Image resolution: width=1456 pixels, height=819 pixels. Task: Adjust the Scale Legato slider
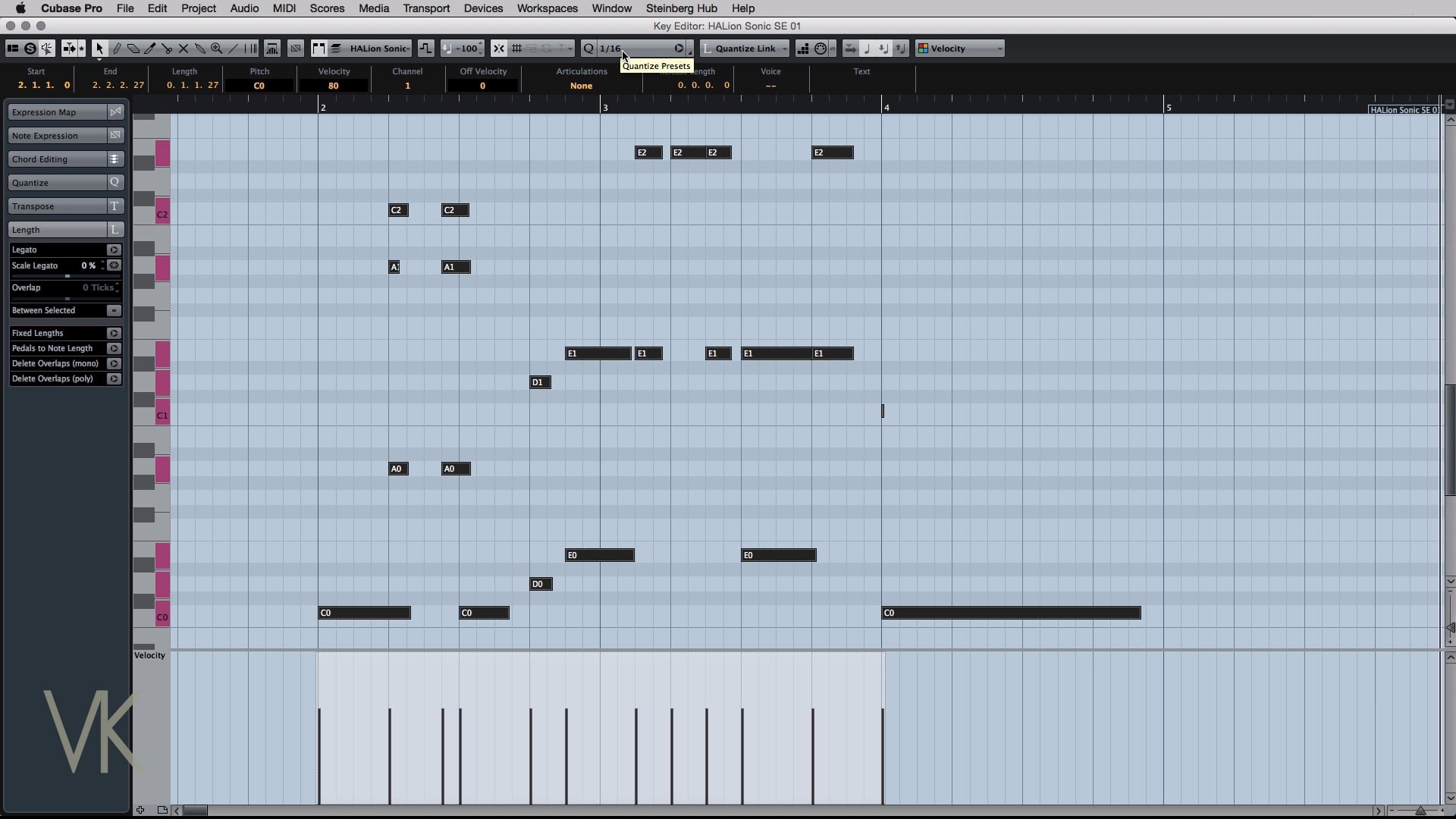pos(67,276)
